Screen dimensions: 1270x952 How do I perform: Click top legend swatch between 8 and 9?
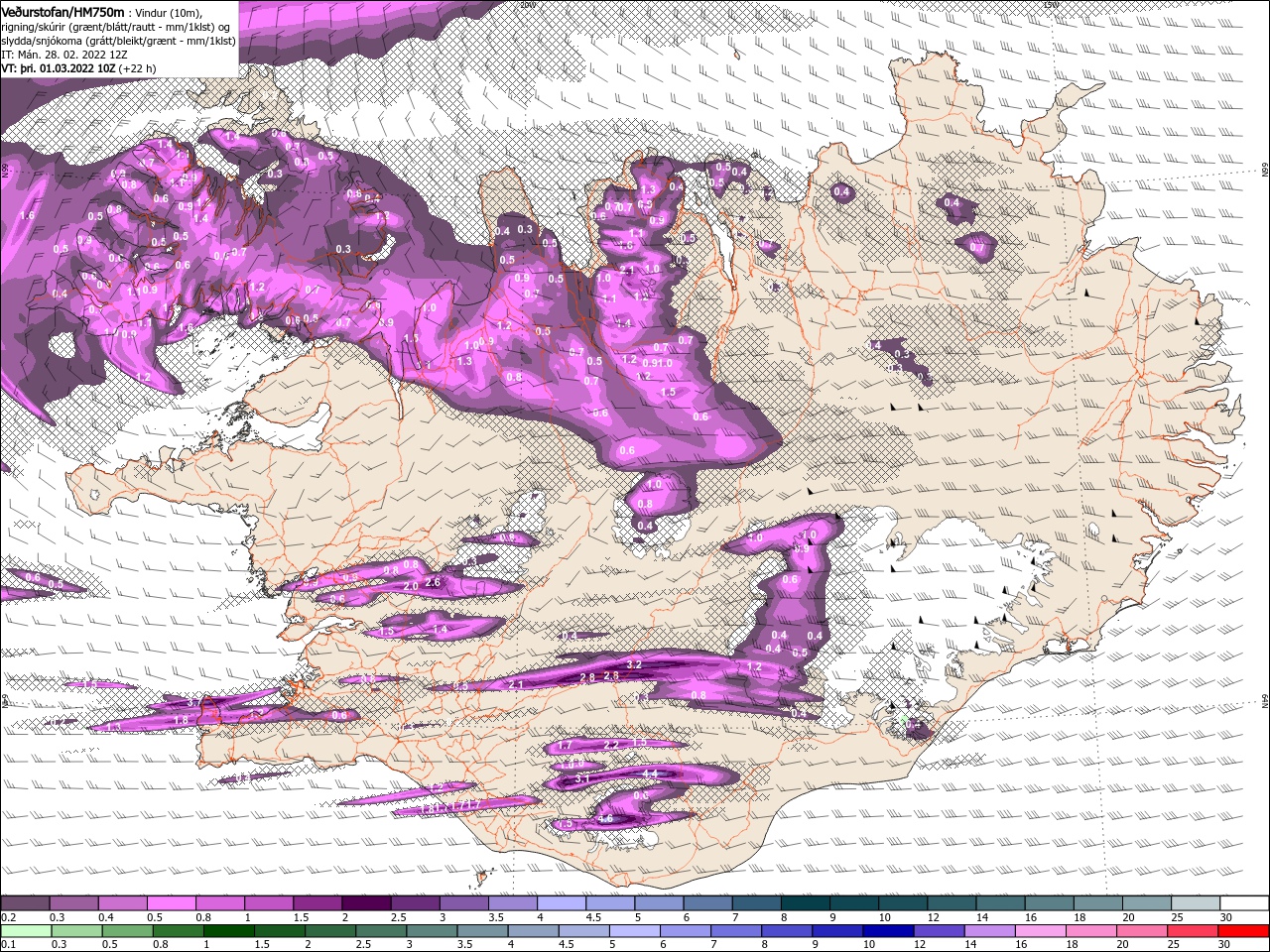click(806, 903)
